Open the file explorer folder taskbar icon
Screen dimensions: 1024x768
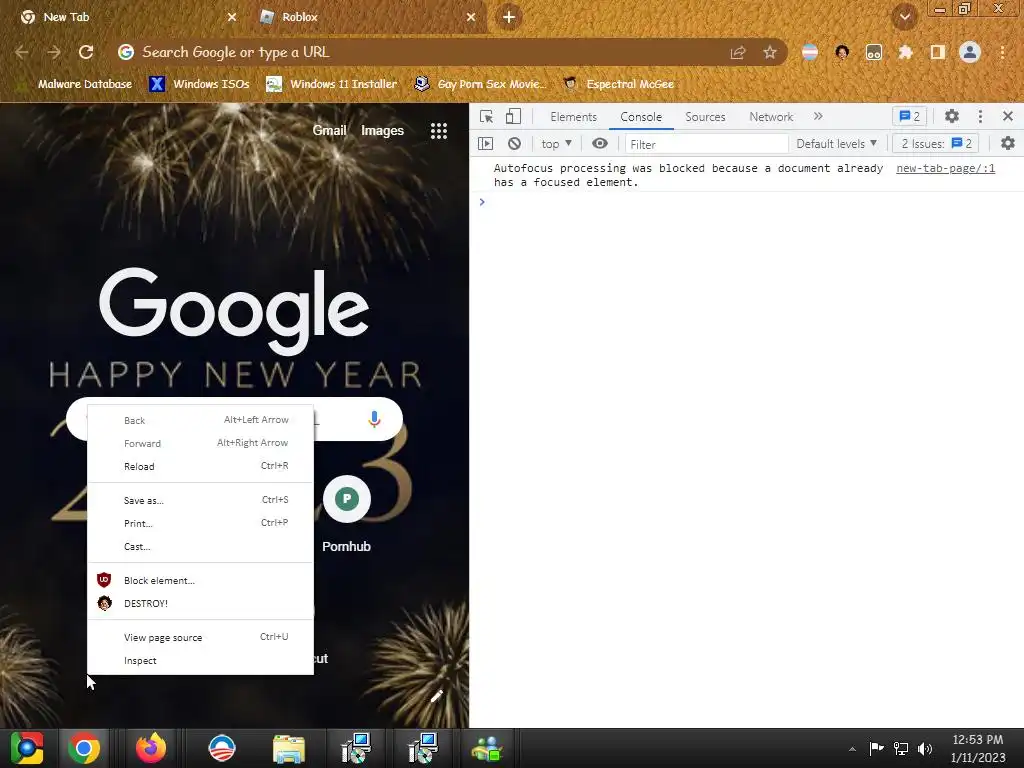tap(289, 748)
